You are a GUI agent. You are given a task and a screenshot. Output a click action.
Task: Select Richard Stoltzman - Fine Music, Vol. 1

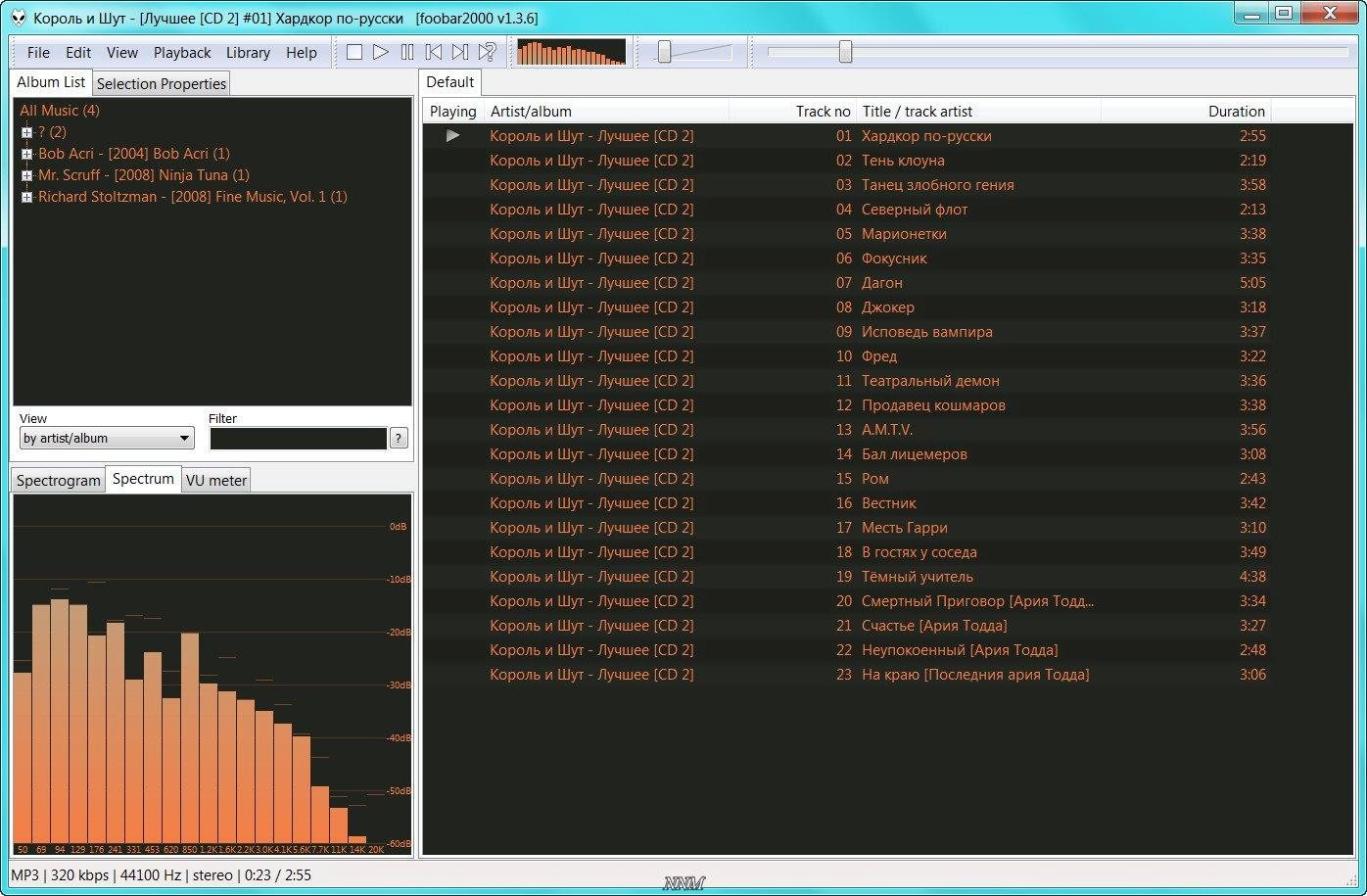193,197
